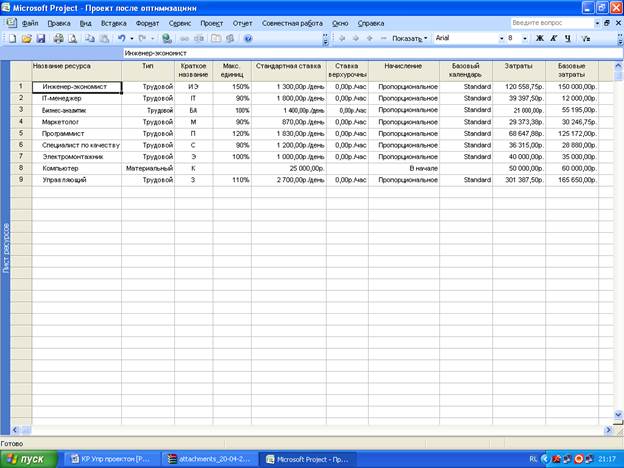Switch to attachments taskbar window

point(211,458)
